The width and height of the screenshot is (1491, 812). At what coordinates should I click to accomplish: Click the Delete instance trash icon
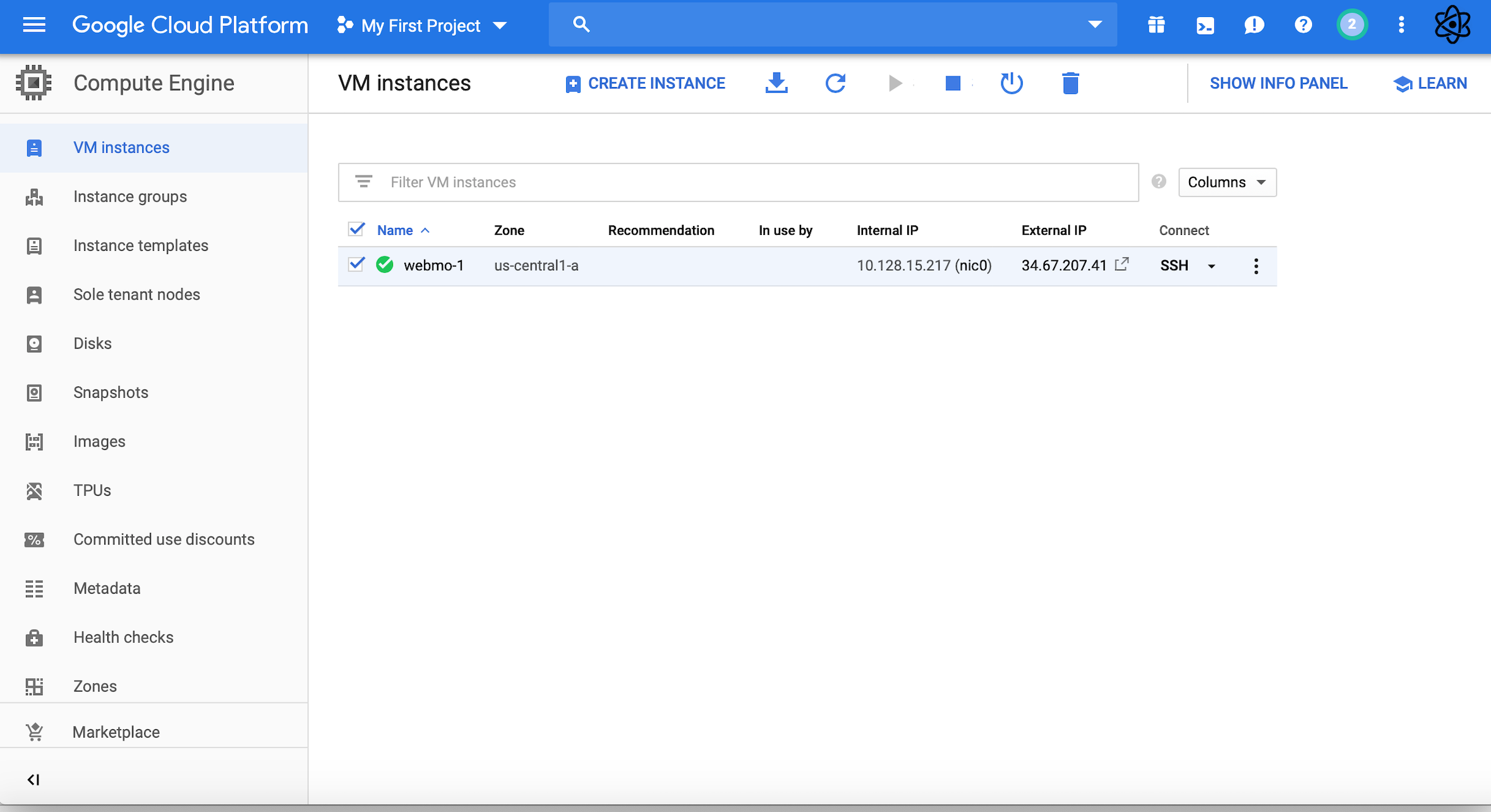1070,83
